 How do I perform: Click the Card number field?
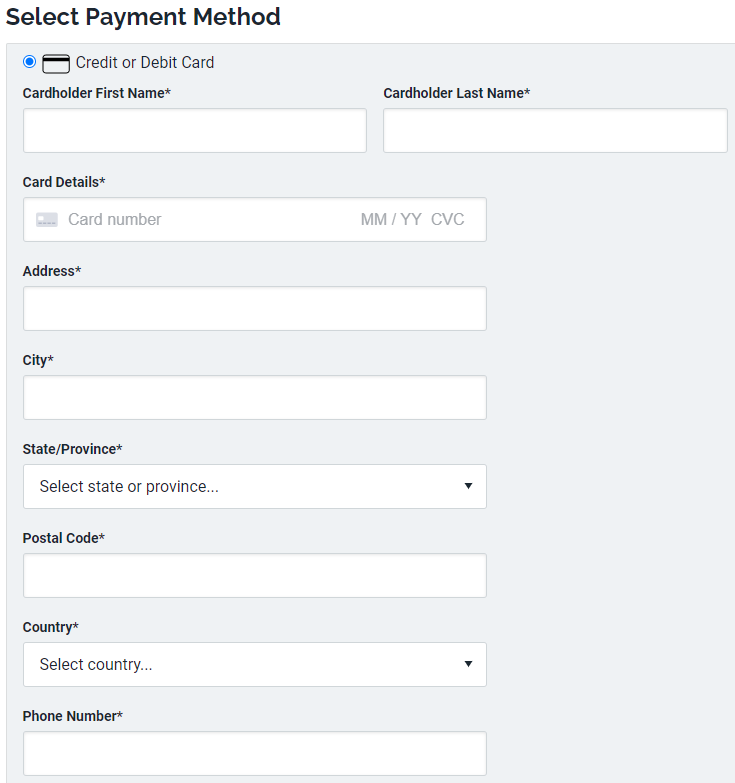click(x=200, y=220)
